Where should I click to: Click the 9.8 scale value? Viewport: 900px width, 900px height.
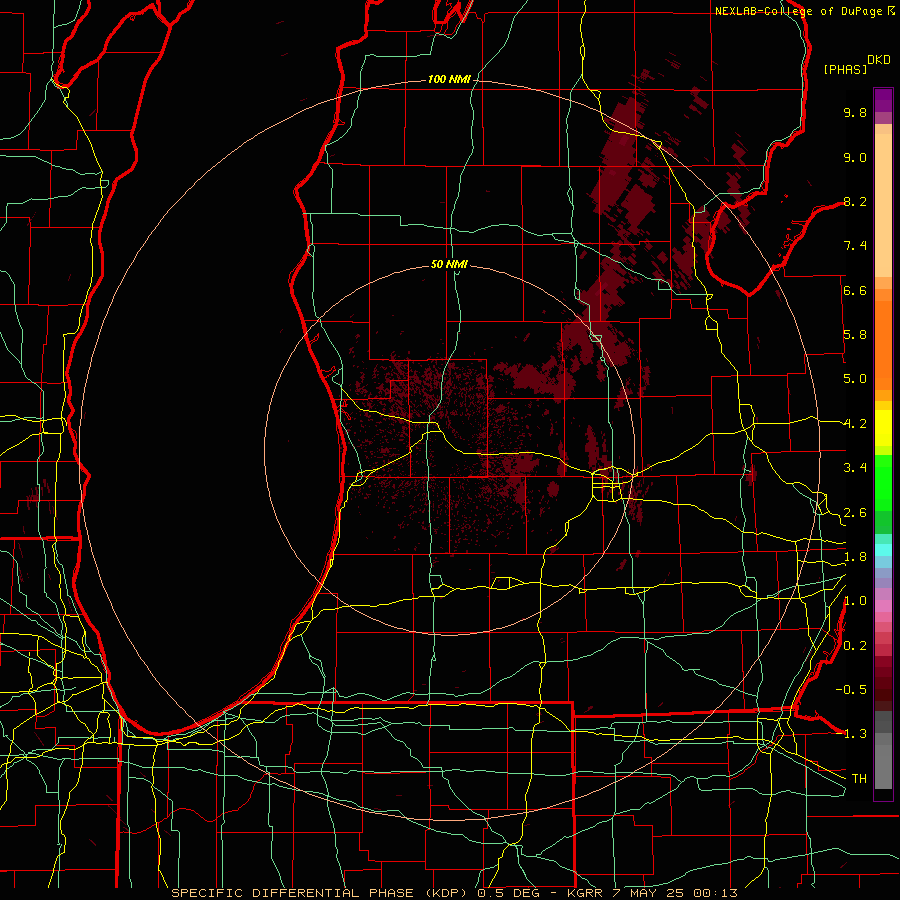855,112
